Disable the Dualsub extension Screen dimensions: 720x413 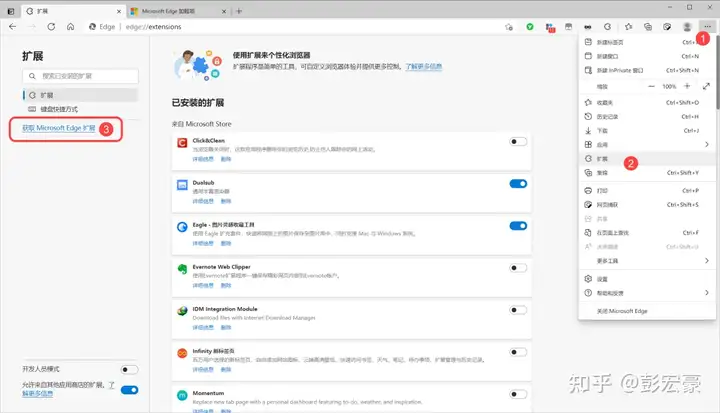(518, 184)
